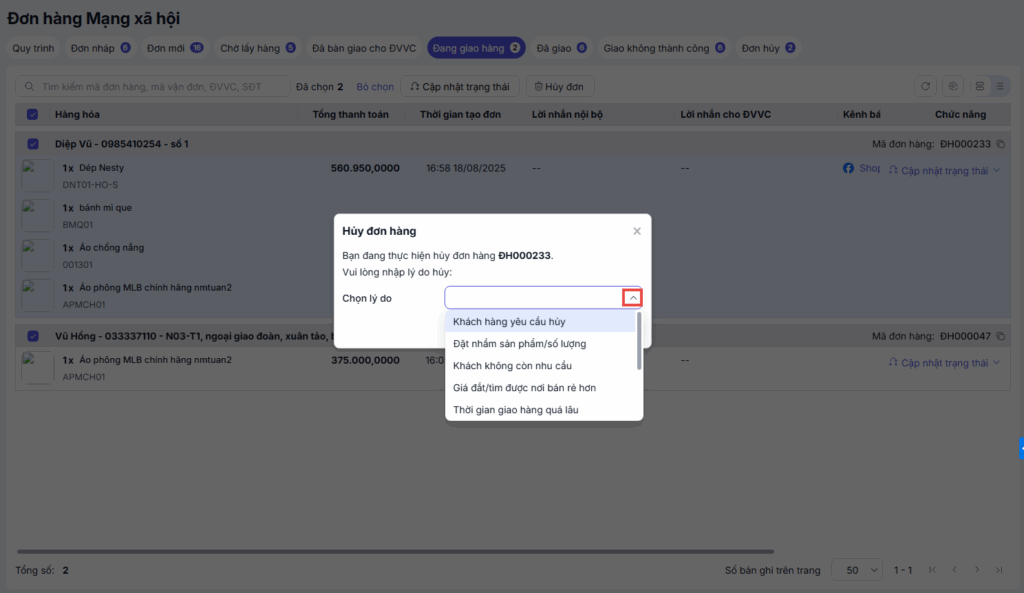Click product thumbnail in Vũ Hồng order

click(37, 368)
